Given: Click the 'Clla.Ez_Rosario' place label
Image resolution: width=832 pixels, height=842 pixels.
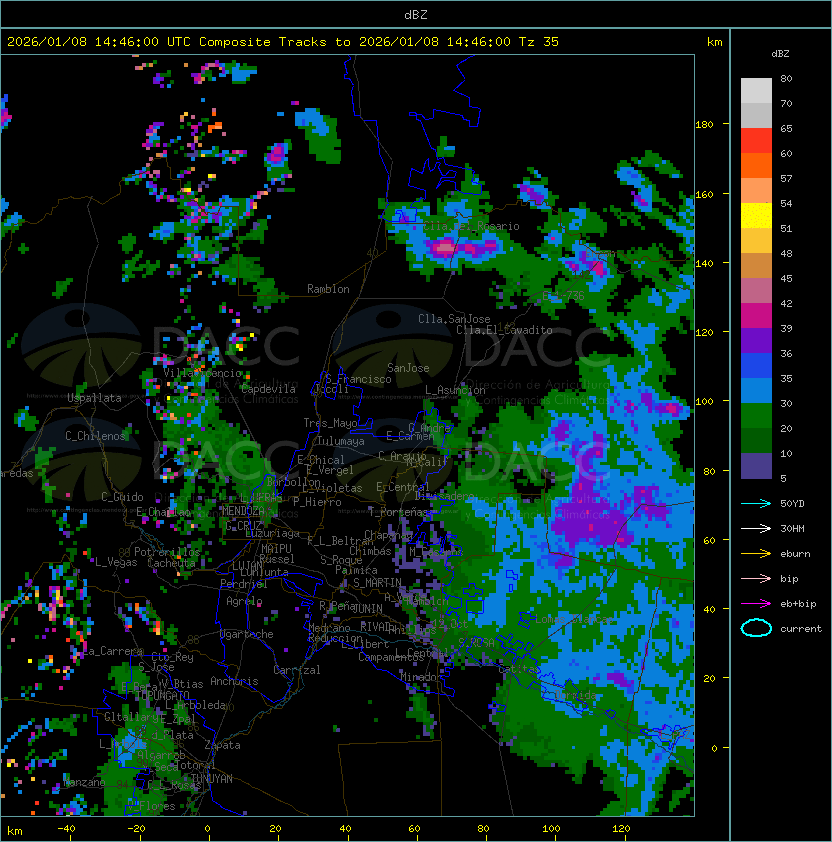Looking at the screenshot, I should click(472, 226).
